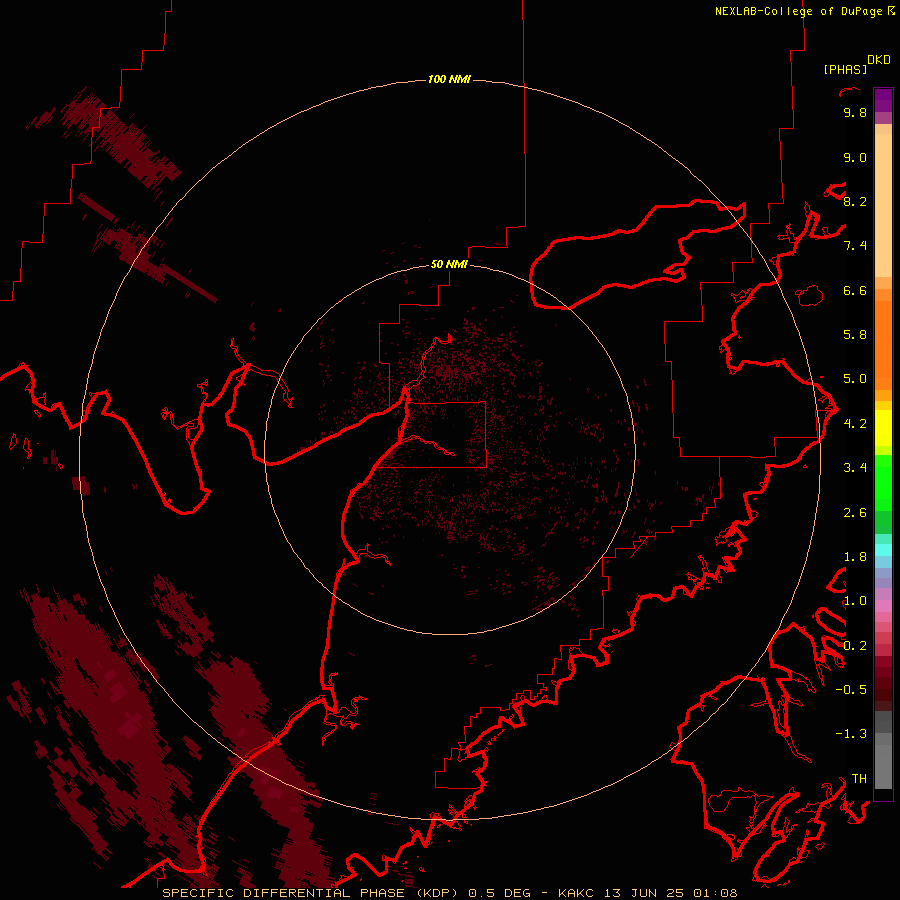Click the 50 NMI range ring label

pyautogui.click(x=449, y=264)
